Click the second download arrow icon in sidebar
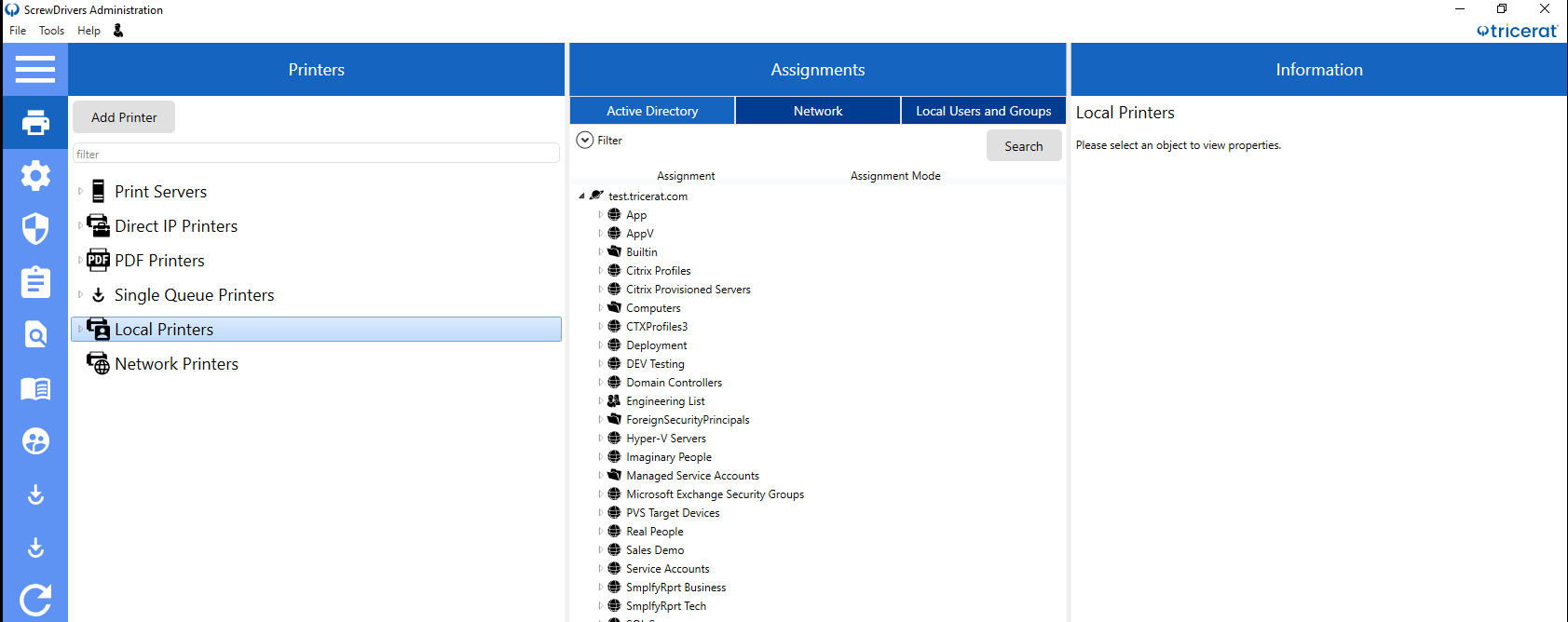The width and height of the screenshot is (1568, 622). [x=35, y=548]
